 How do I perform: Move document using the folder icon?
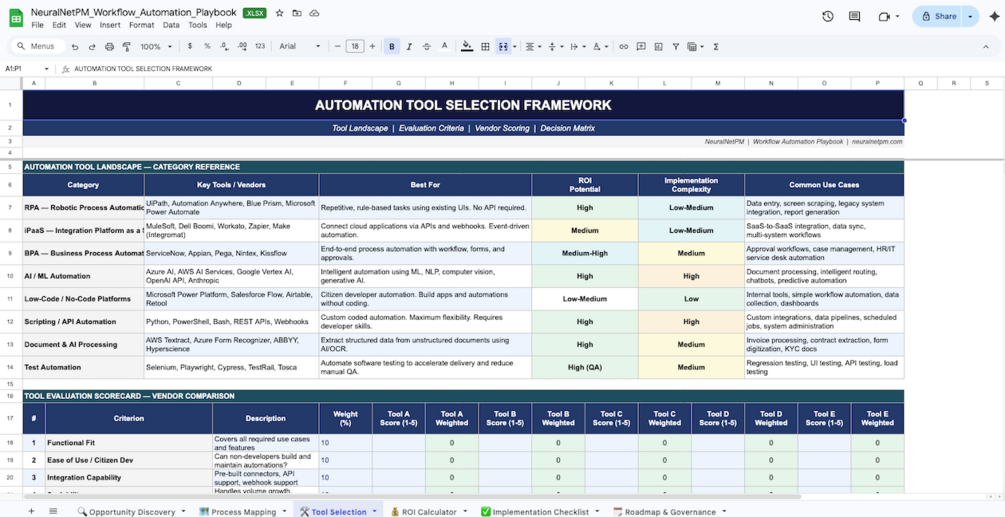coord(297,13)
